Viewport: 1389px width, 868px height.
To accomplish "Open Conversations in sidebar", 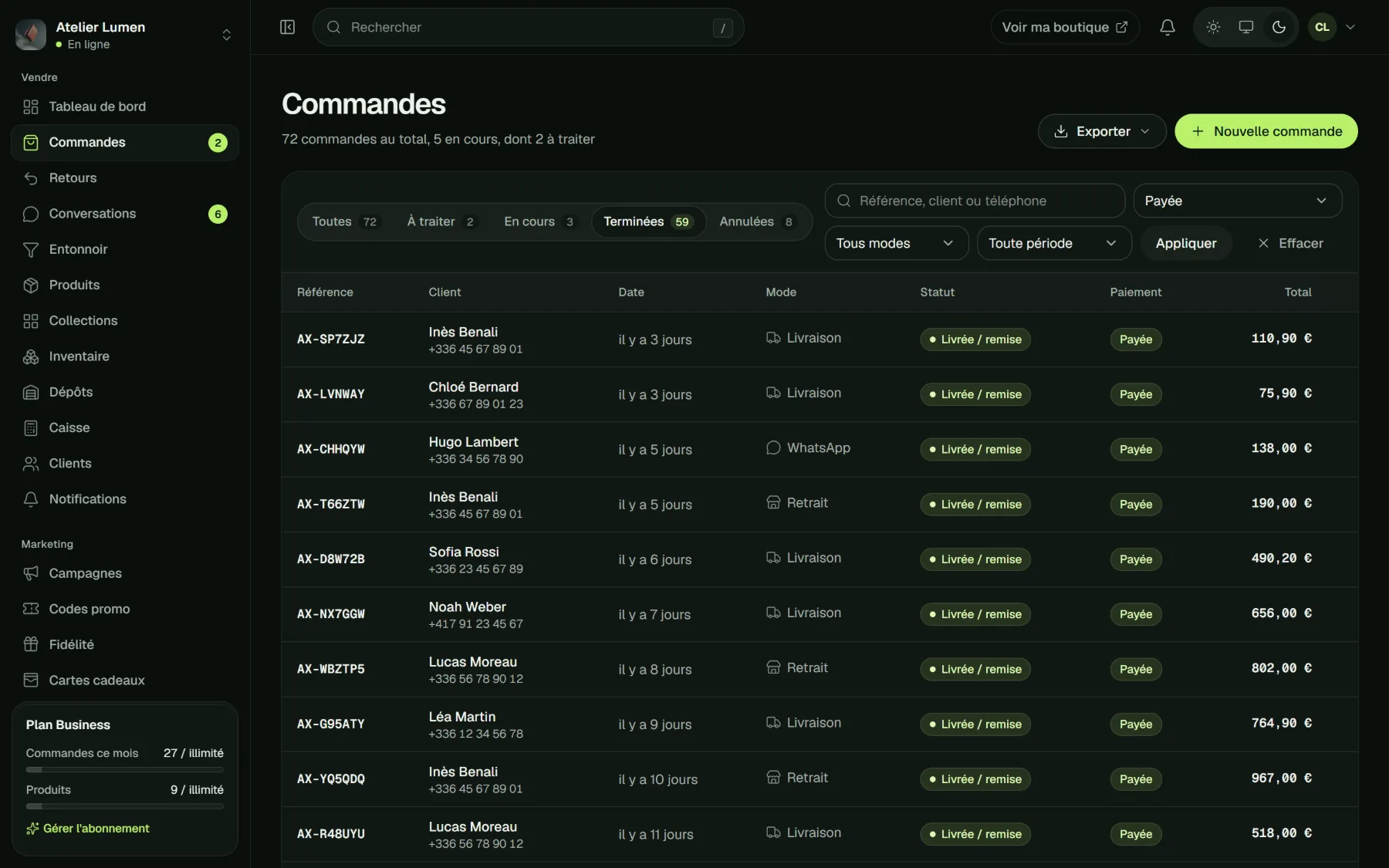I will click(x=125, y=214).
